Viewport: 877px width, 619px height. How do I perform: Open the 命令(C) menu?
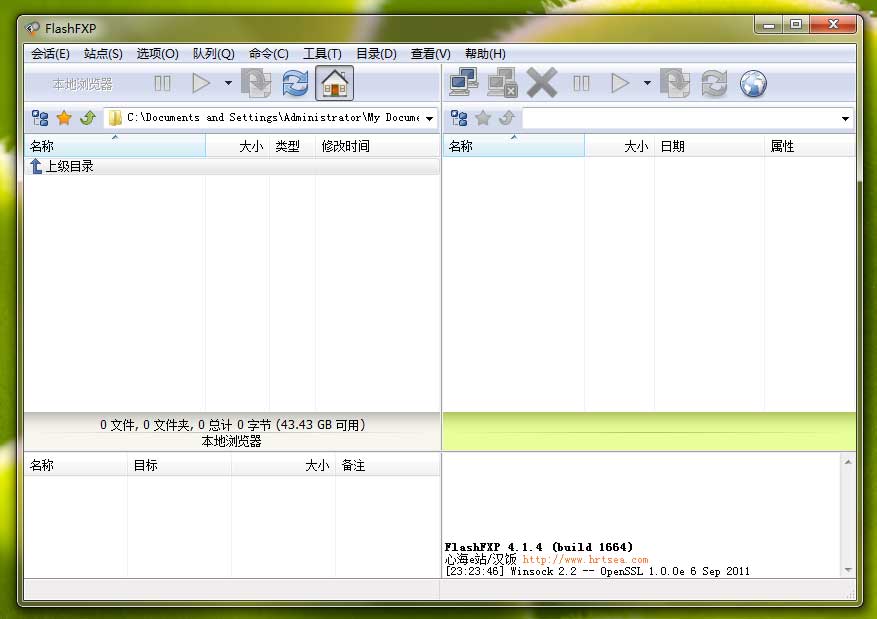(x=268, y=54)
